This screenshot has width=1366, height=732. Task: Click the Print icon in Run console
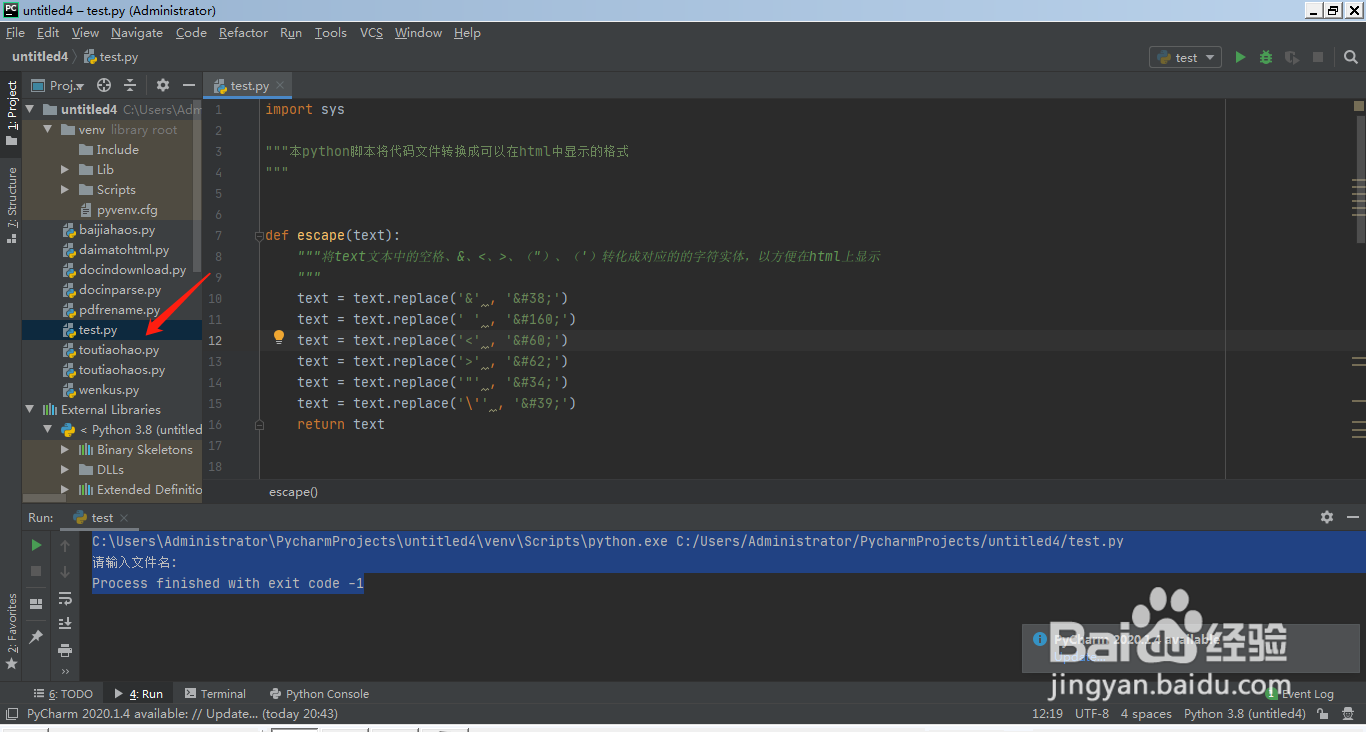pyautogui.click(x=65, y=650)
